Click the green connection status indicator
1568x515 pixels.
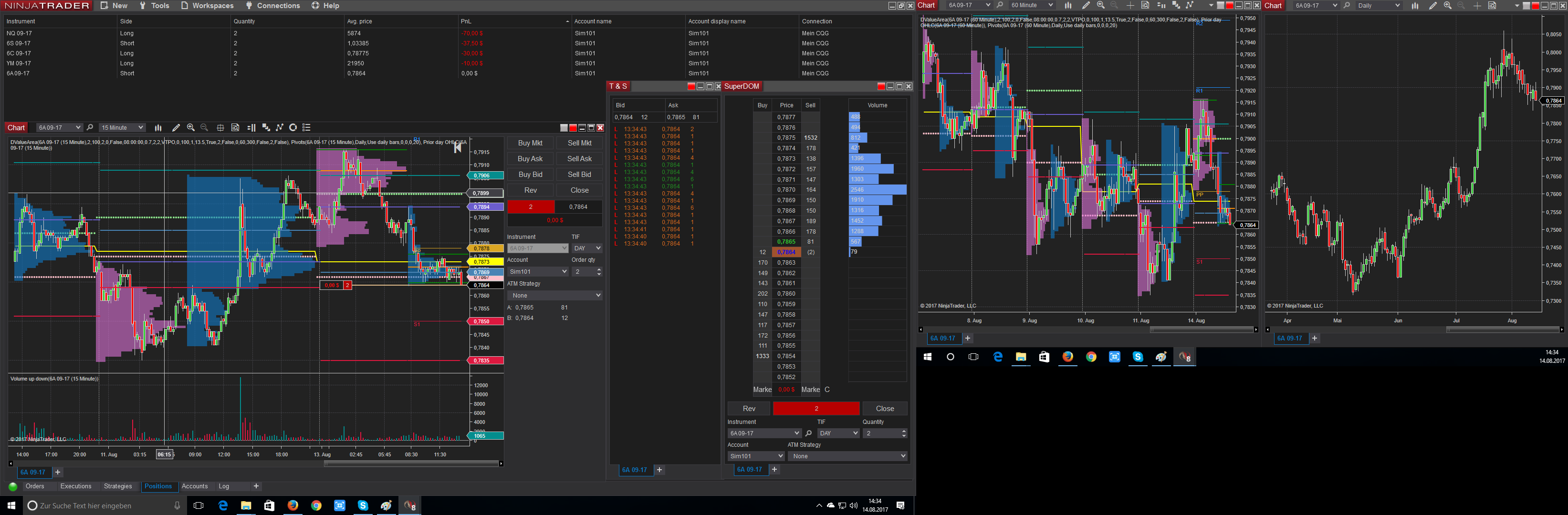pos(13,486)
